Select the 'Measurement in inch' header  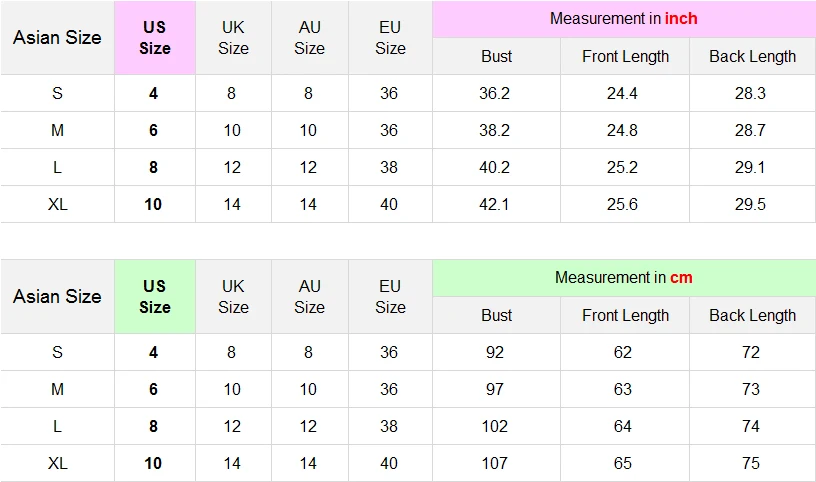coord(624,19)
